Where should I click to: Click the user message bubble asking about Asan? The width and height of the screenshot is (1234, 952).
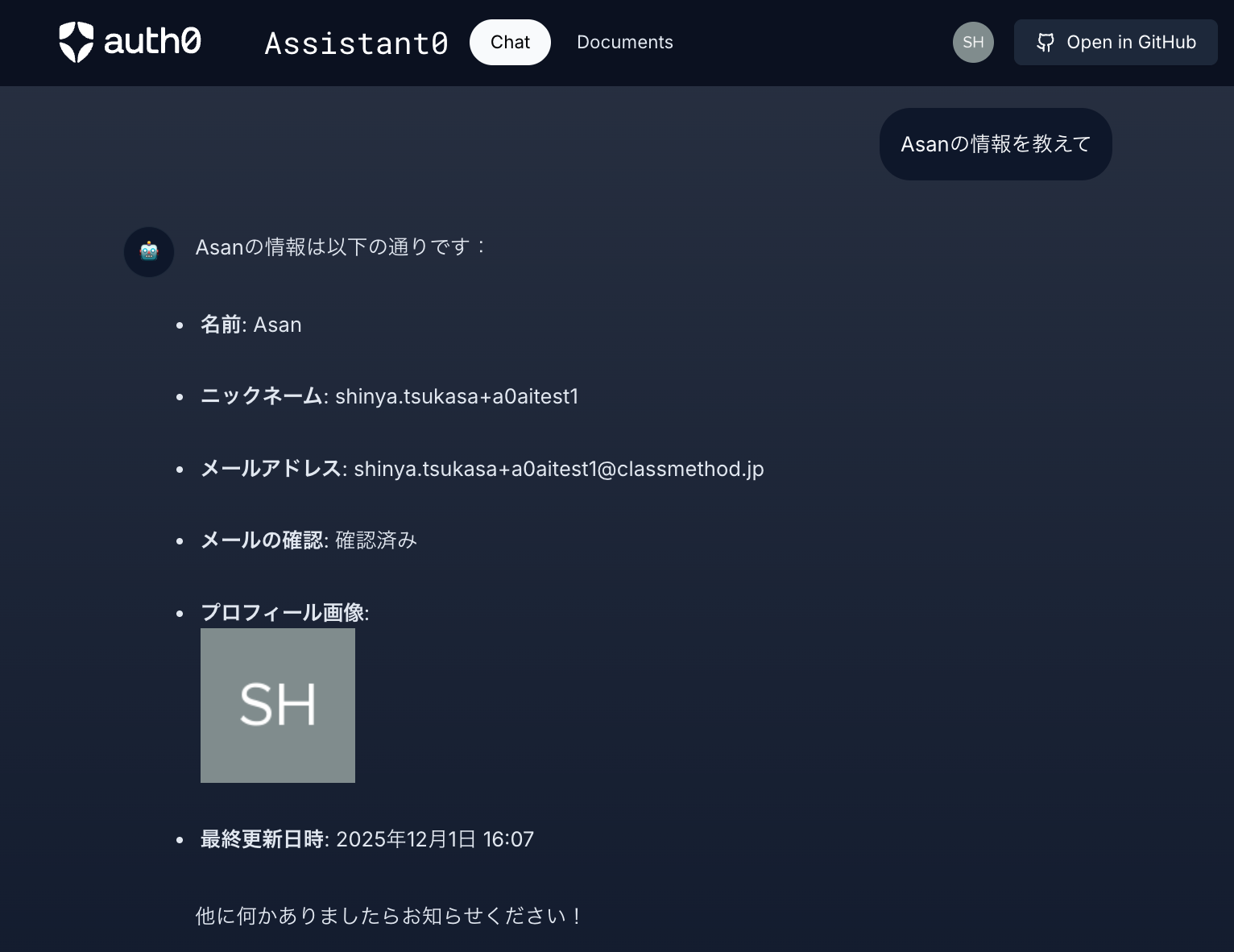coord(996,143)
